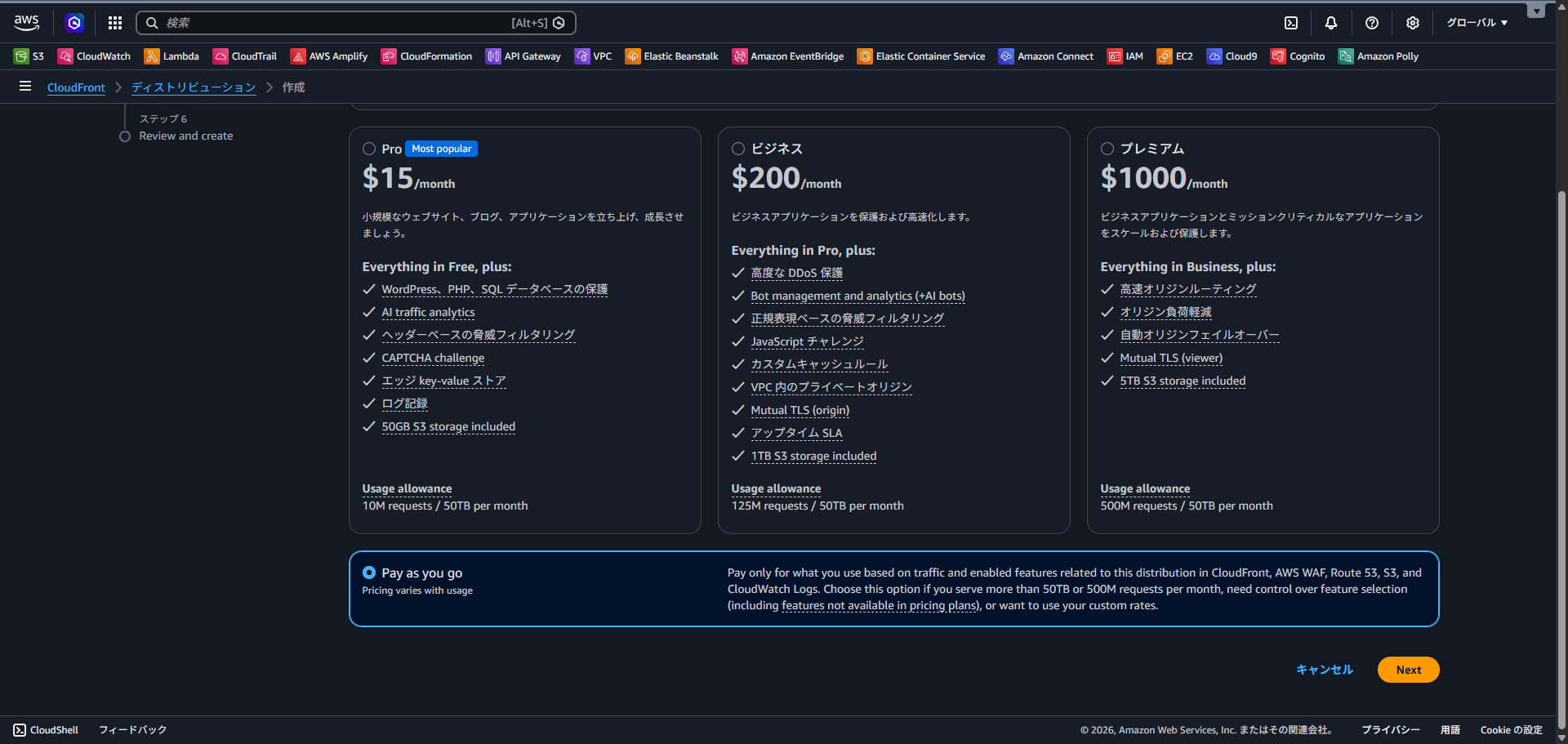Show info for 50GB S3 storage included

pyautogui.click(x=448, y=426)
